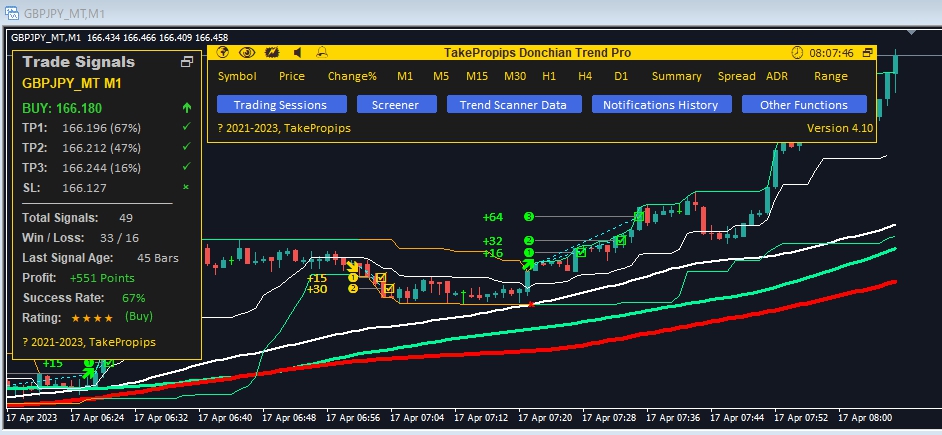942x435 pixels.
Task: Click the green circle 3 marker at +64
Action: click(x=529, y=216)
